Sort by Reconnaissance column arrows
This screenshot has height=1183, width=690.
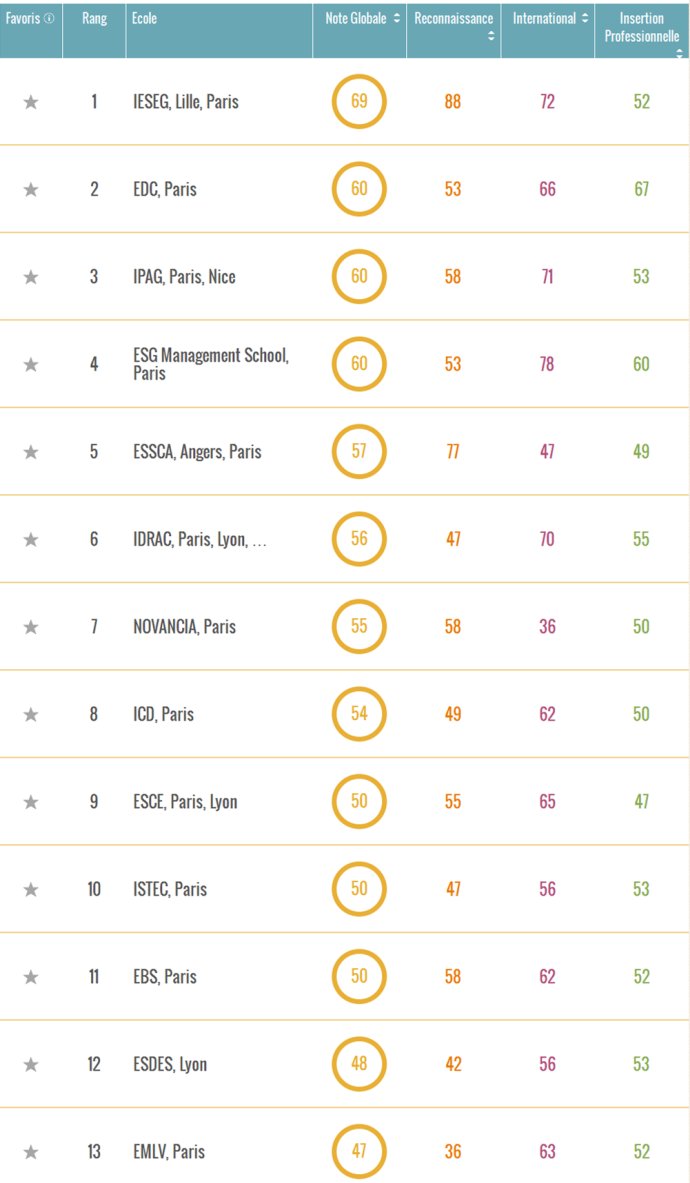tap(491, 35)
